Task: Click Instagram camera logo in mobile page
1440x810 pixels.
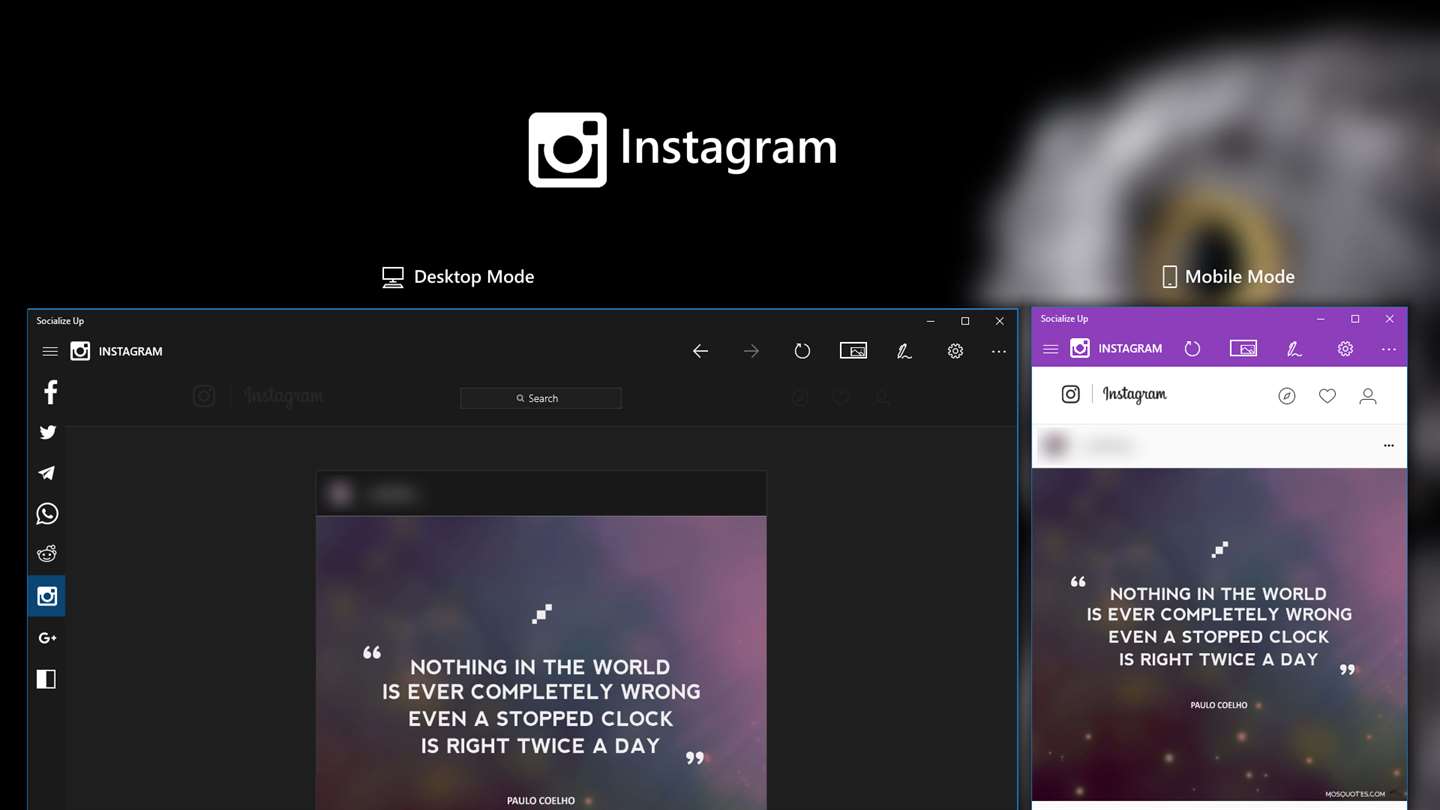Action: coord(1071,394)
